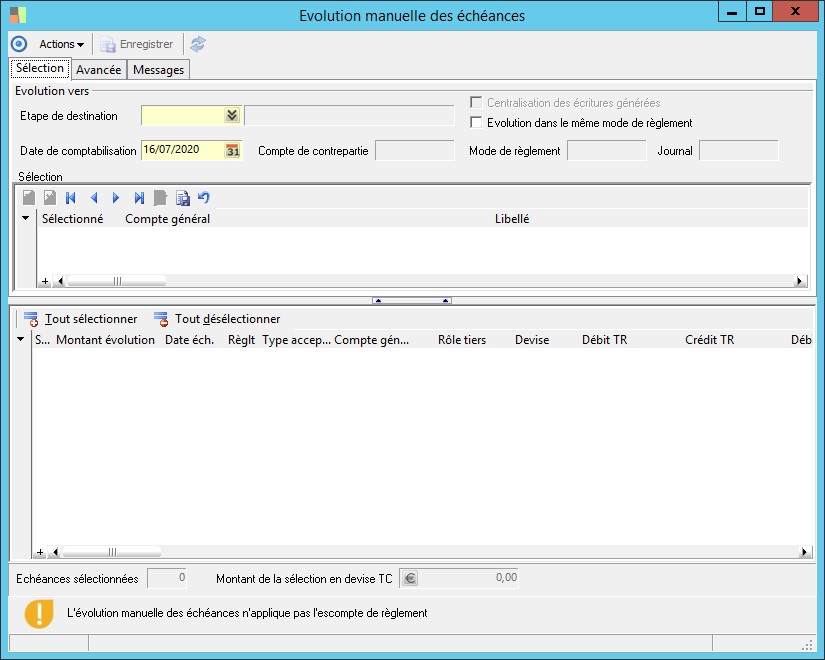This screenshot has height=660, width=825.
Task: Expand the Etape de destination dropdown
Action: (232, 115)
